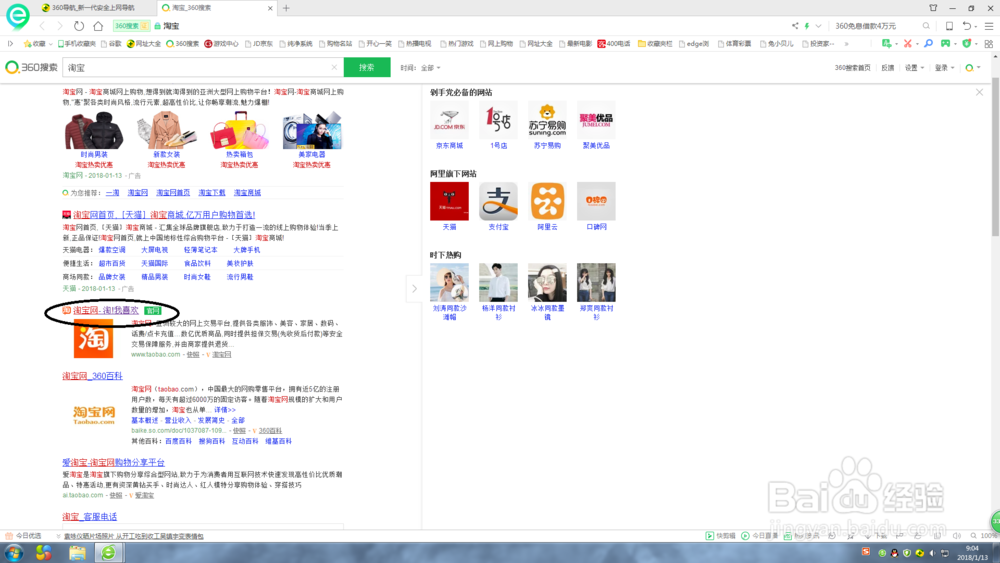Open the 支付宝 site icon

pyautogui.click(x=498, y=201)
